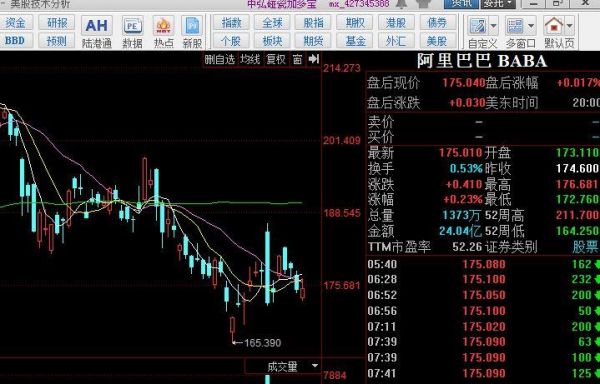Select the 美股 market tab

(x=437, y=41)
